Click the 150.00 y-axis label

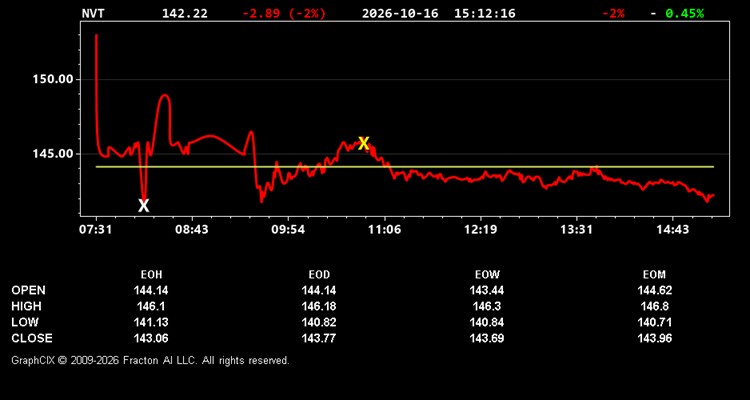pos(52,79)
